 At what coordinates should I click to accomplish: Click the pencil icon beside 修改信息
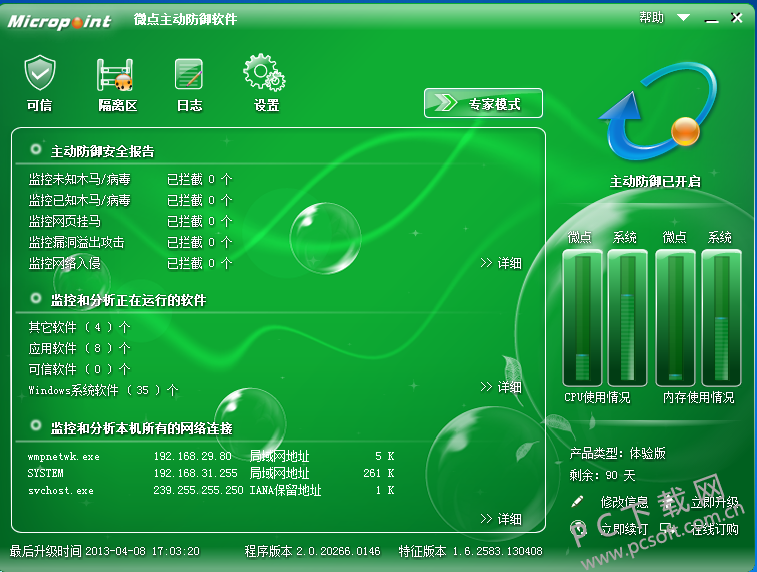577,502
